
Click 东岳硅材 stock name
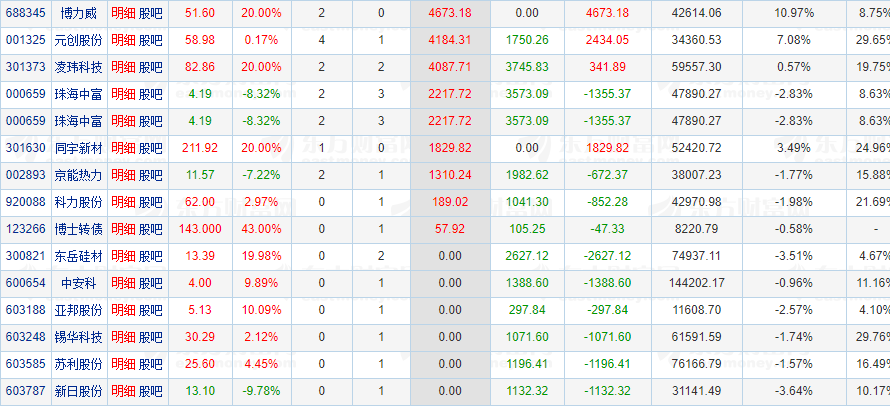(x=78, y=256)
